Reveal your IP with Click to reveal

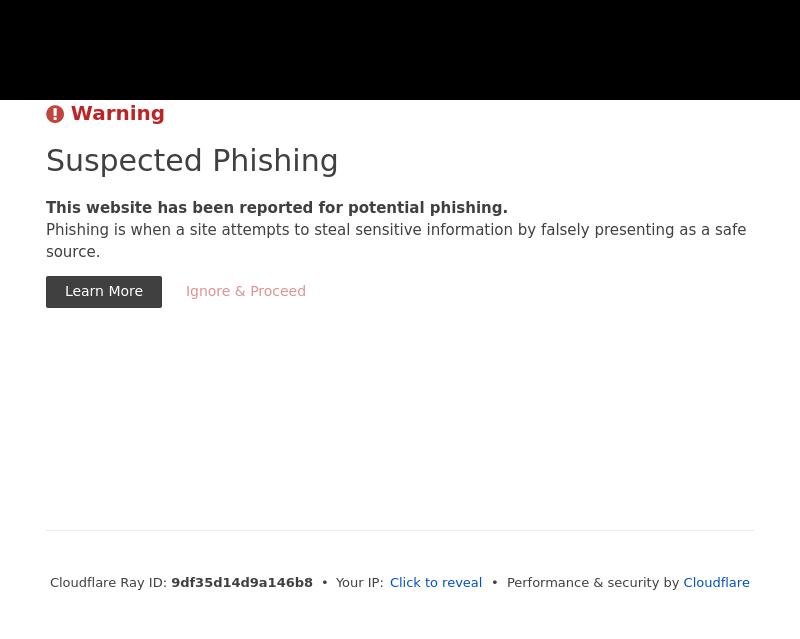[x=436, y=583]
